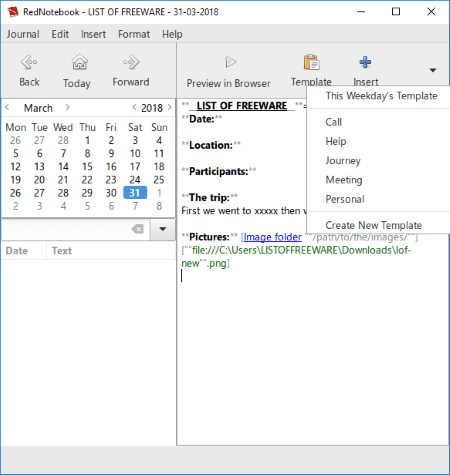Screen dimensions: 450x475
Task: Select March 1 in the calendar
Action: (87, 140)
